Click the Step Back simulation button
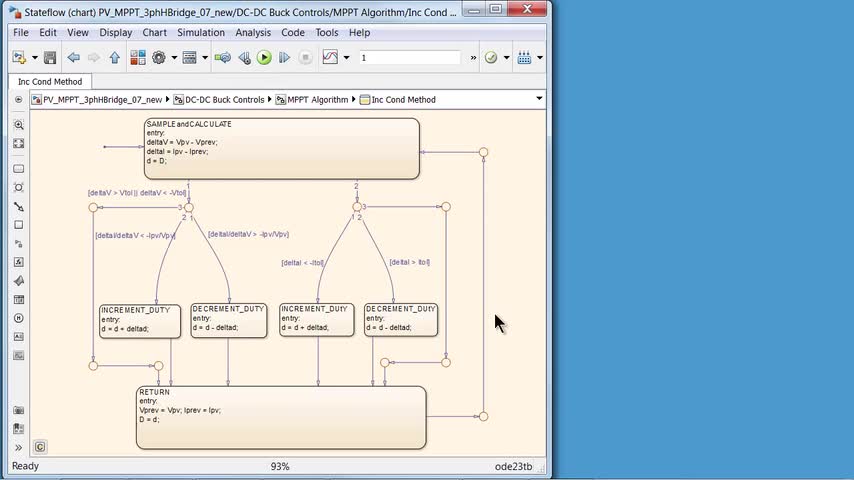Image resolution: width=854 pixels, height=480 pixels. [x=245, y=57]
